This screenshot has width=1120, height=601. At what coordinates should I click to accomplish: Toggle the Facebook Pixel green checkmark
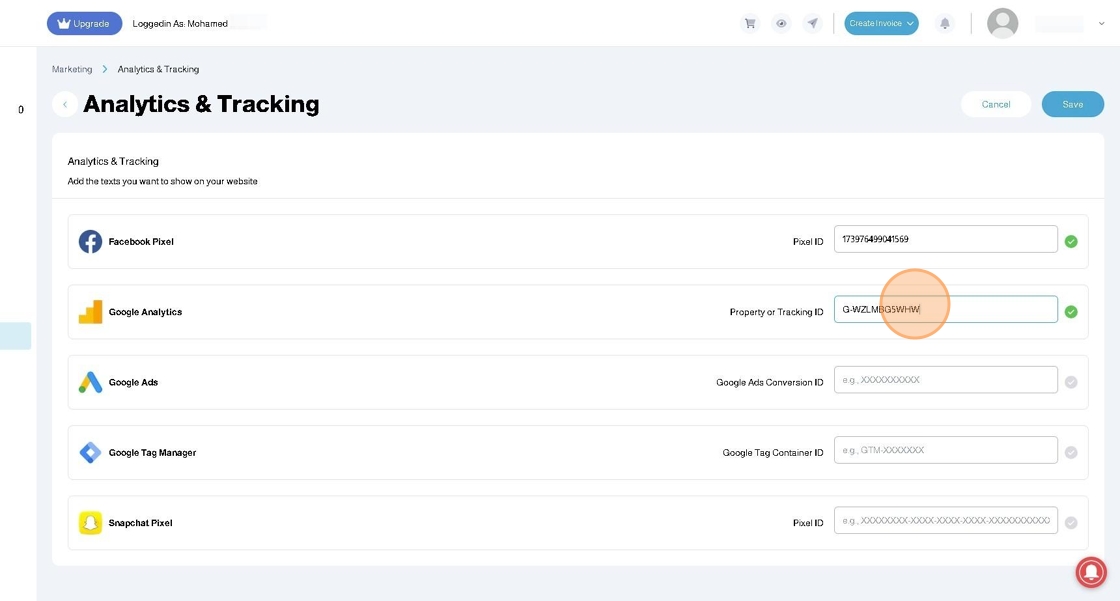(1071, 242)
